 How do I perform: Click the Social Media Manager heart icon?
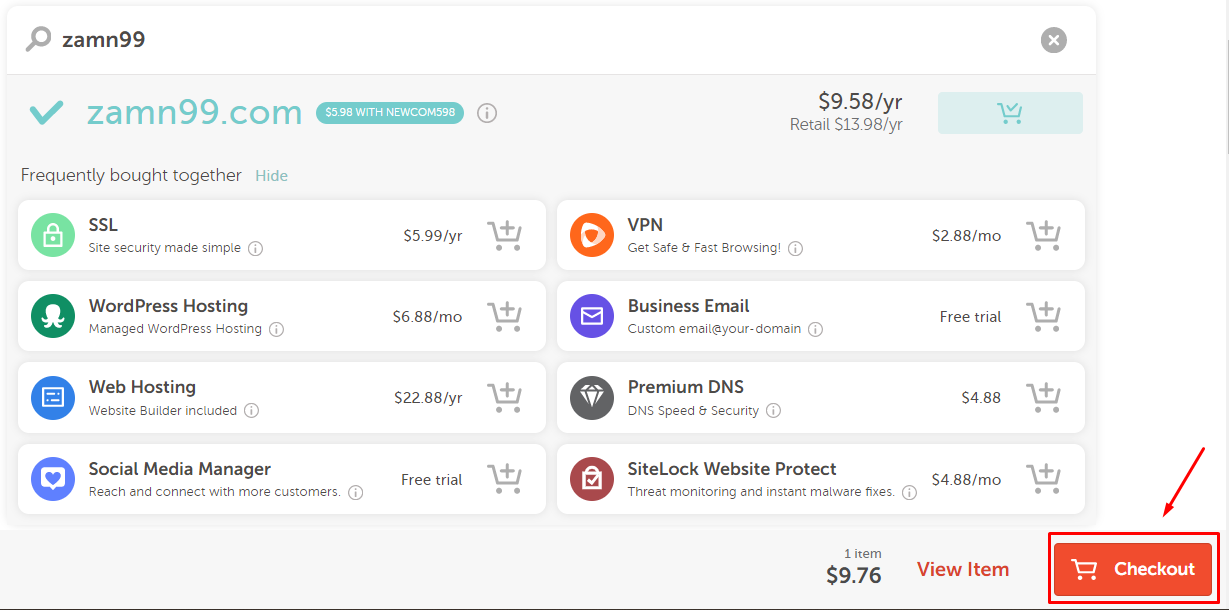click(53, 479)
